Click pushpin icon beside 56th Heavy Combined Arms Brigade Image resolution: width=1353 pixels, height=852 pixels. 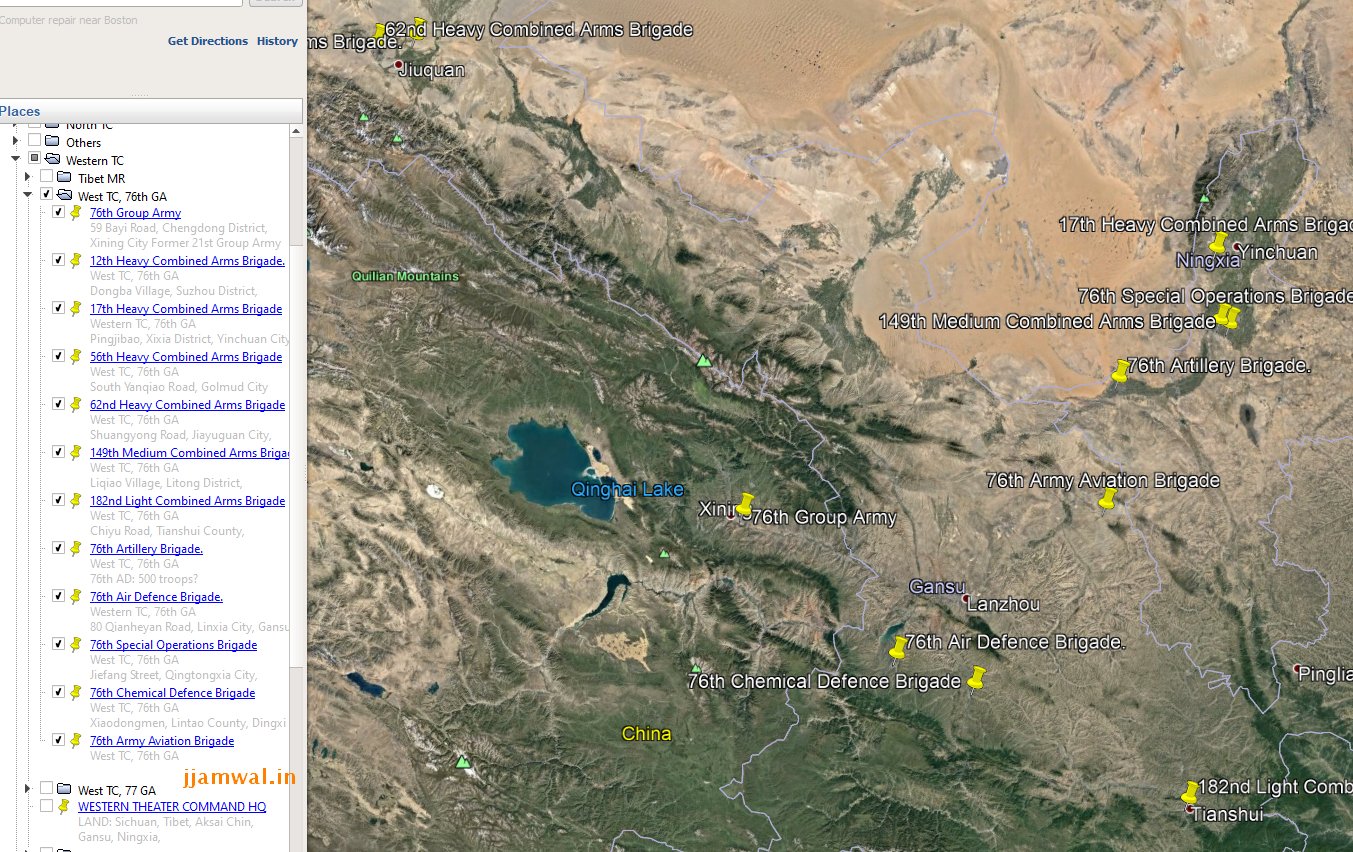[x=76, y=356]
